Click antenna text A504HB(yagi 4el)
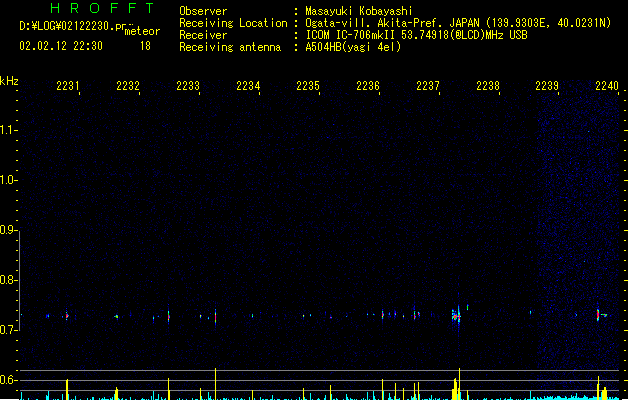Image resolution: width=629 pixels, height=400 pixels. click(353, 47)
